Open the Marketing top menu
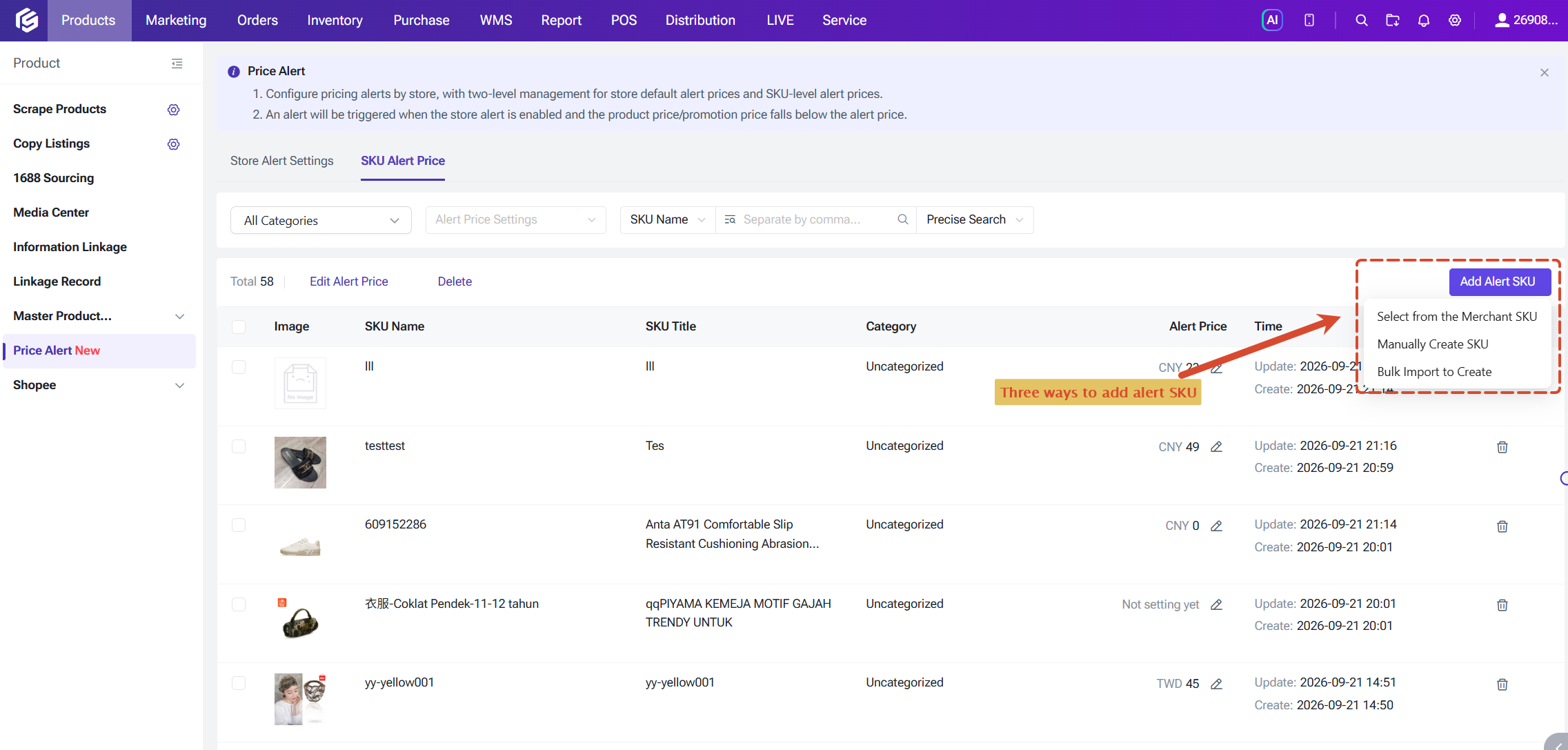This screenshot has height=750, width=1568. (176, 20)
